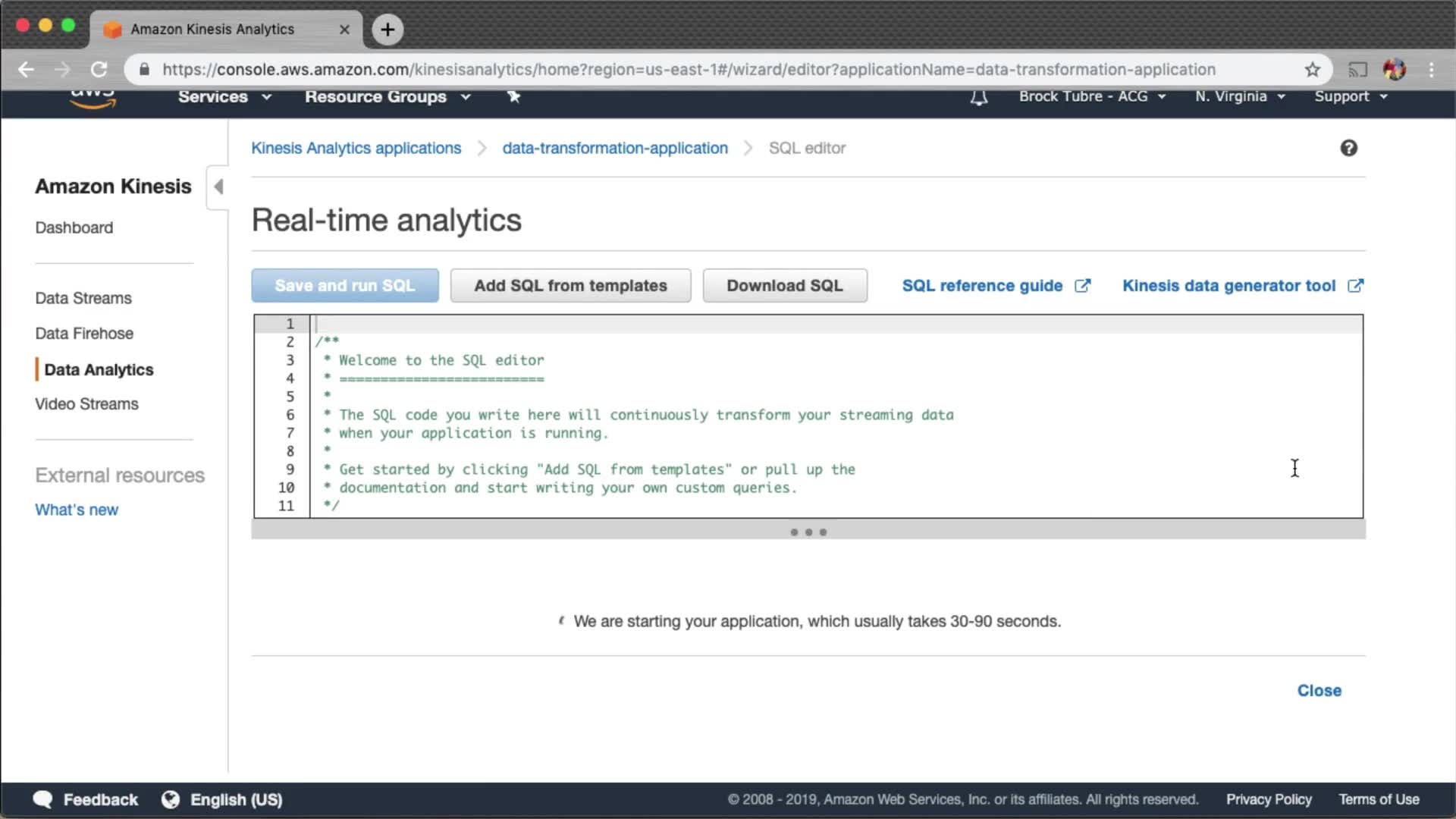Open the N. Virginia region dropdown
The height and width of the screenshot is (819, 1456).
point(1240,96)
